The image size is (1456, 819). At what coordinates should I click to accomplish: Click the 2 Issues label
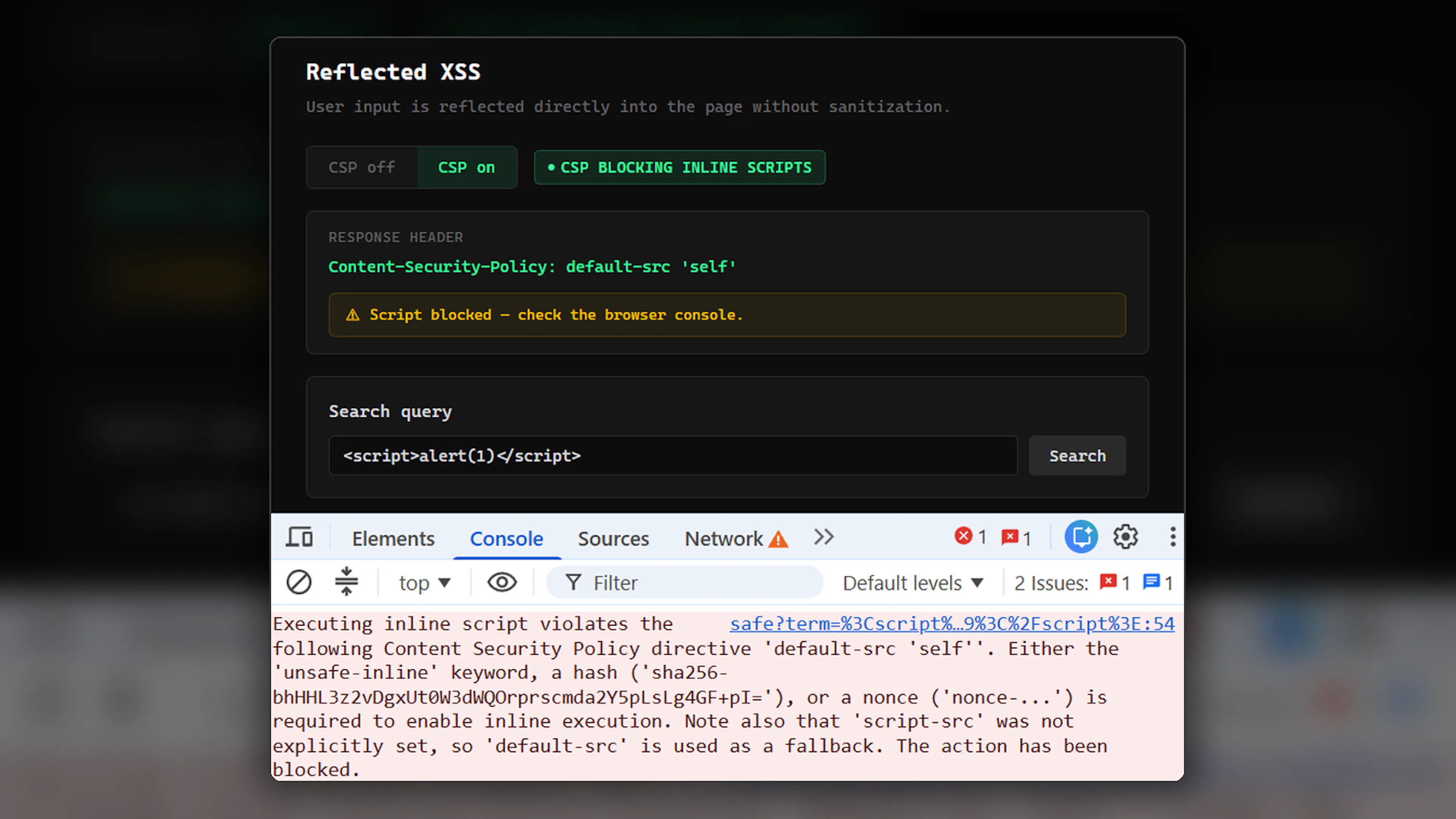pos(1051,583)
